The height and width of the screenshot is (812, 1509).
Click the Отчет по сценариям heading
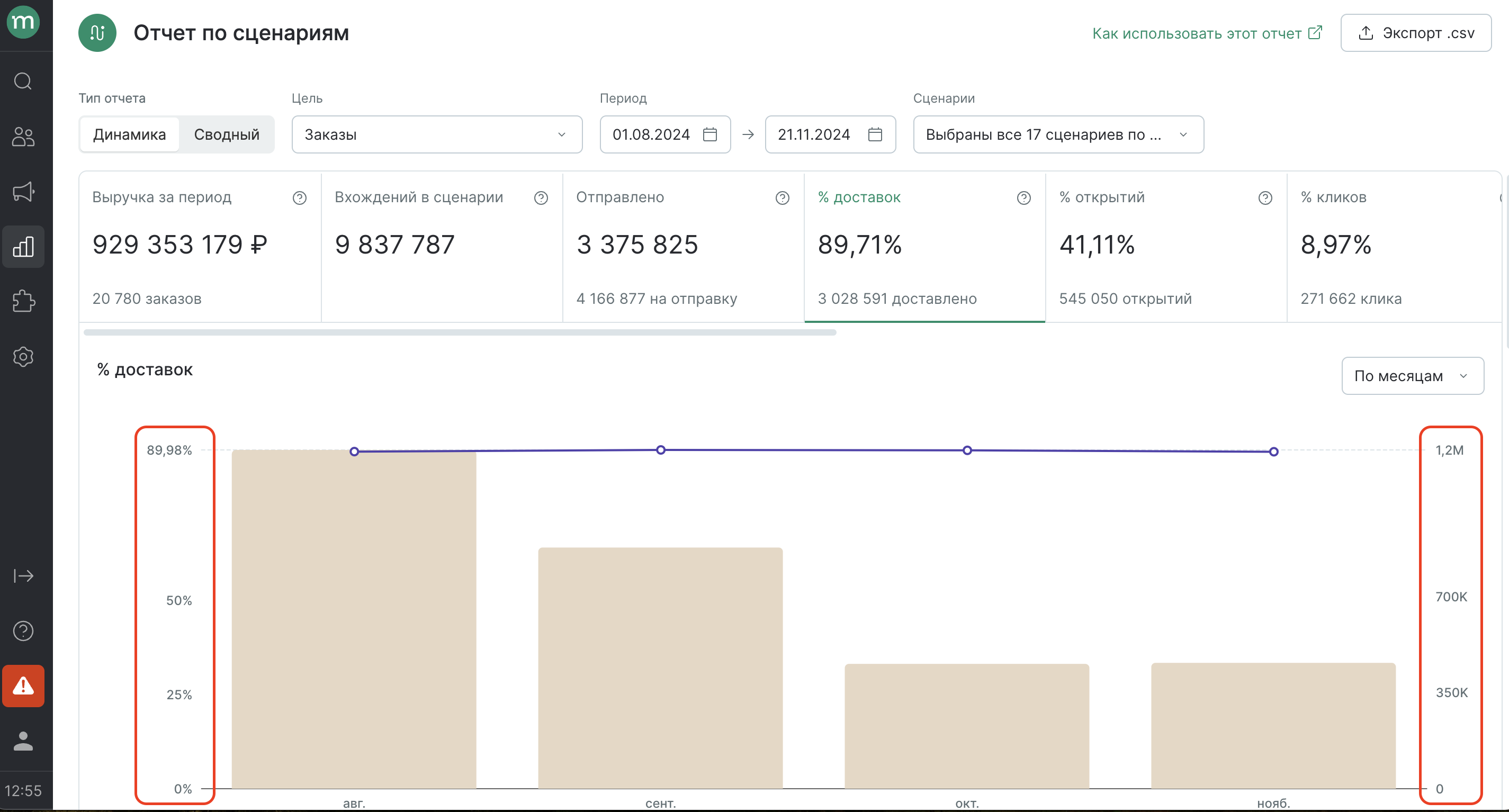coord(241,33)
